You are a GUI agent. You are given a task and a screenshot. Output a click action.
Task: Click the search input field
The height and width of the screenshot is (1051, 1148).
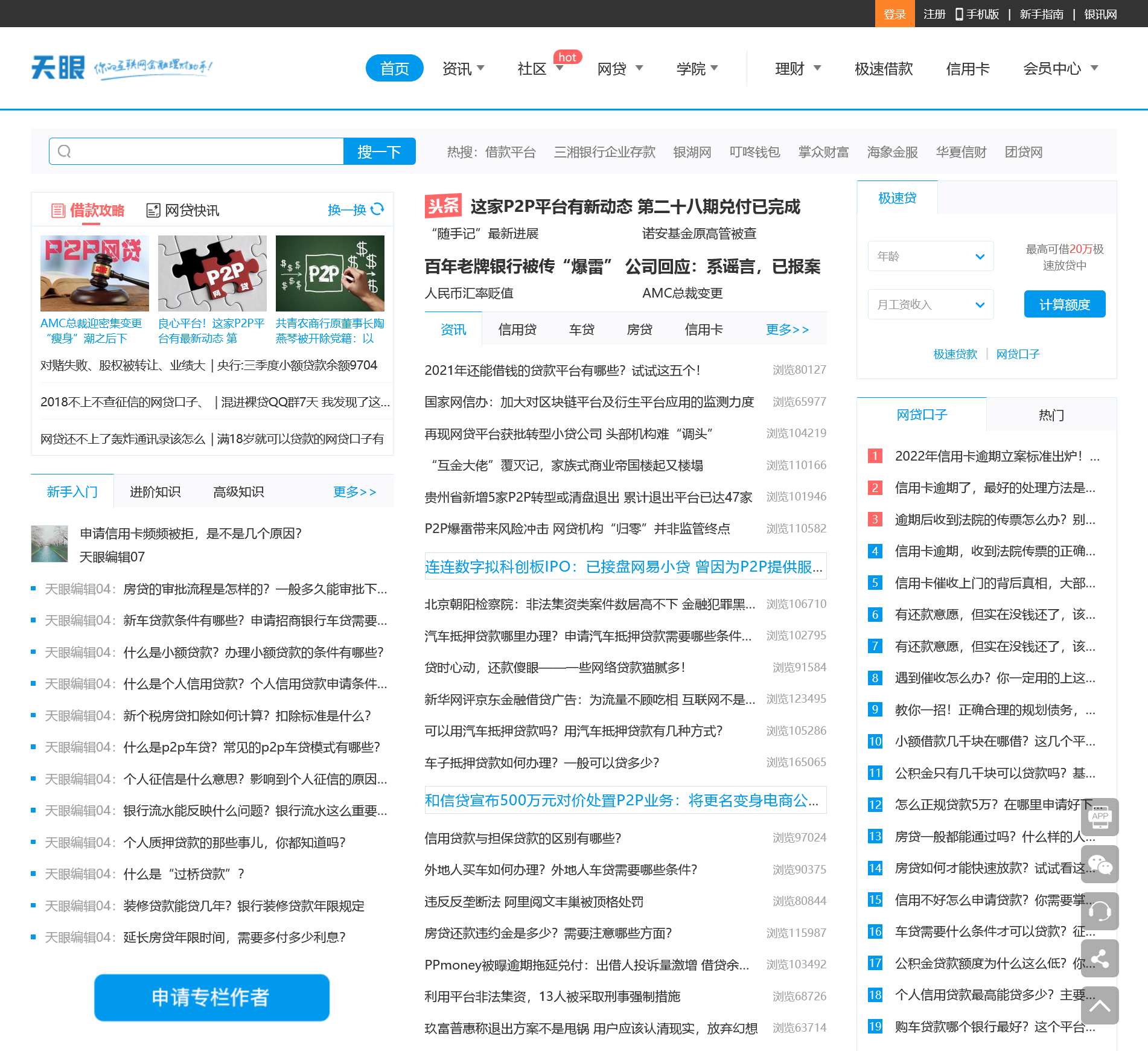(x=196, y=152)
